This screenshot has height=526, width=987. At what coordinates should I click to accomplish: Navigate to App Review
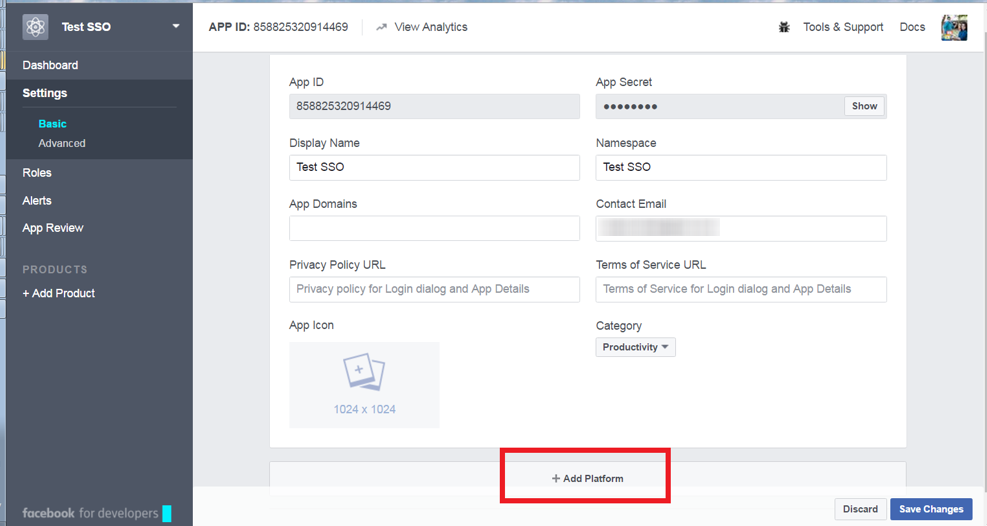[x=53, y=228]
